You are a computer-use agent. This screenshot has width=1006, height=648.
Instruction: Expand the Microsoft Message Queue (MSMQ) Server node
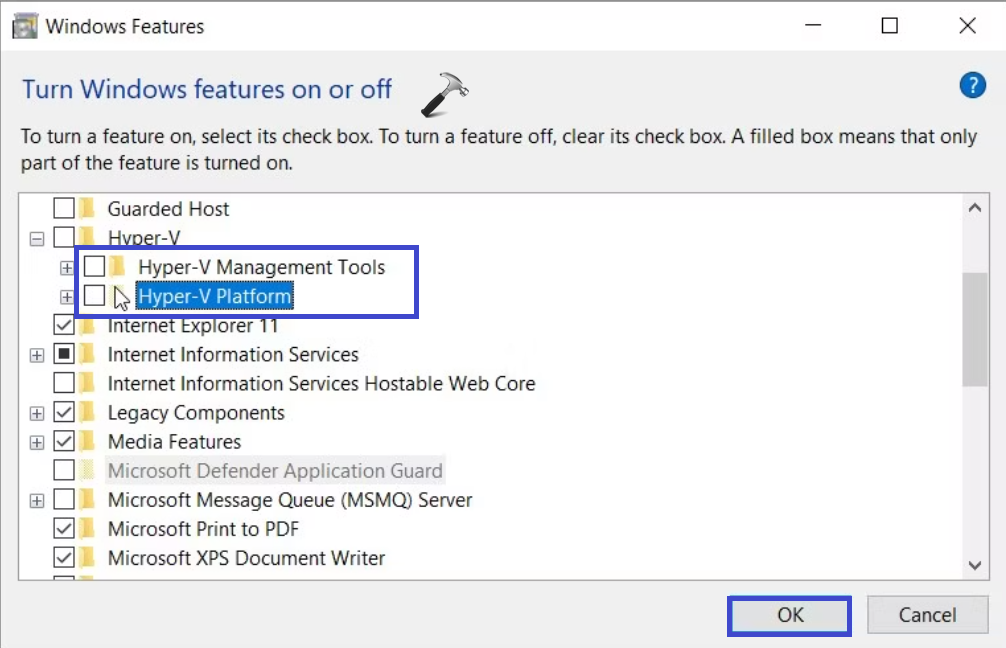[x=37, y=500]
